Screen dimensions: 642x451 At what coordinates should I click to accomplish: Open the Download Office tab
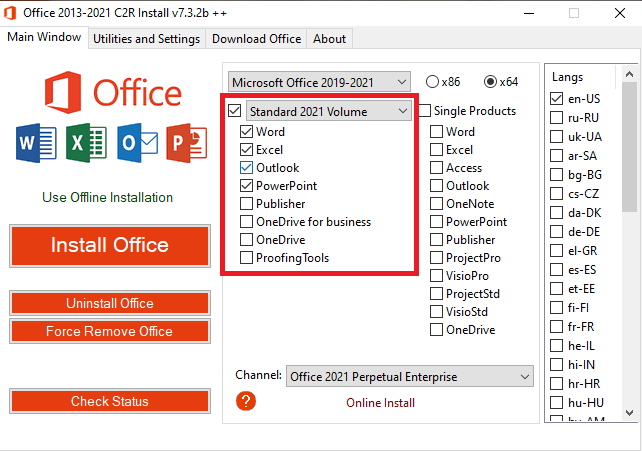pyautogui.click(x=256, y=39)
